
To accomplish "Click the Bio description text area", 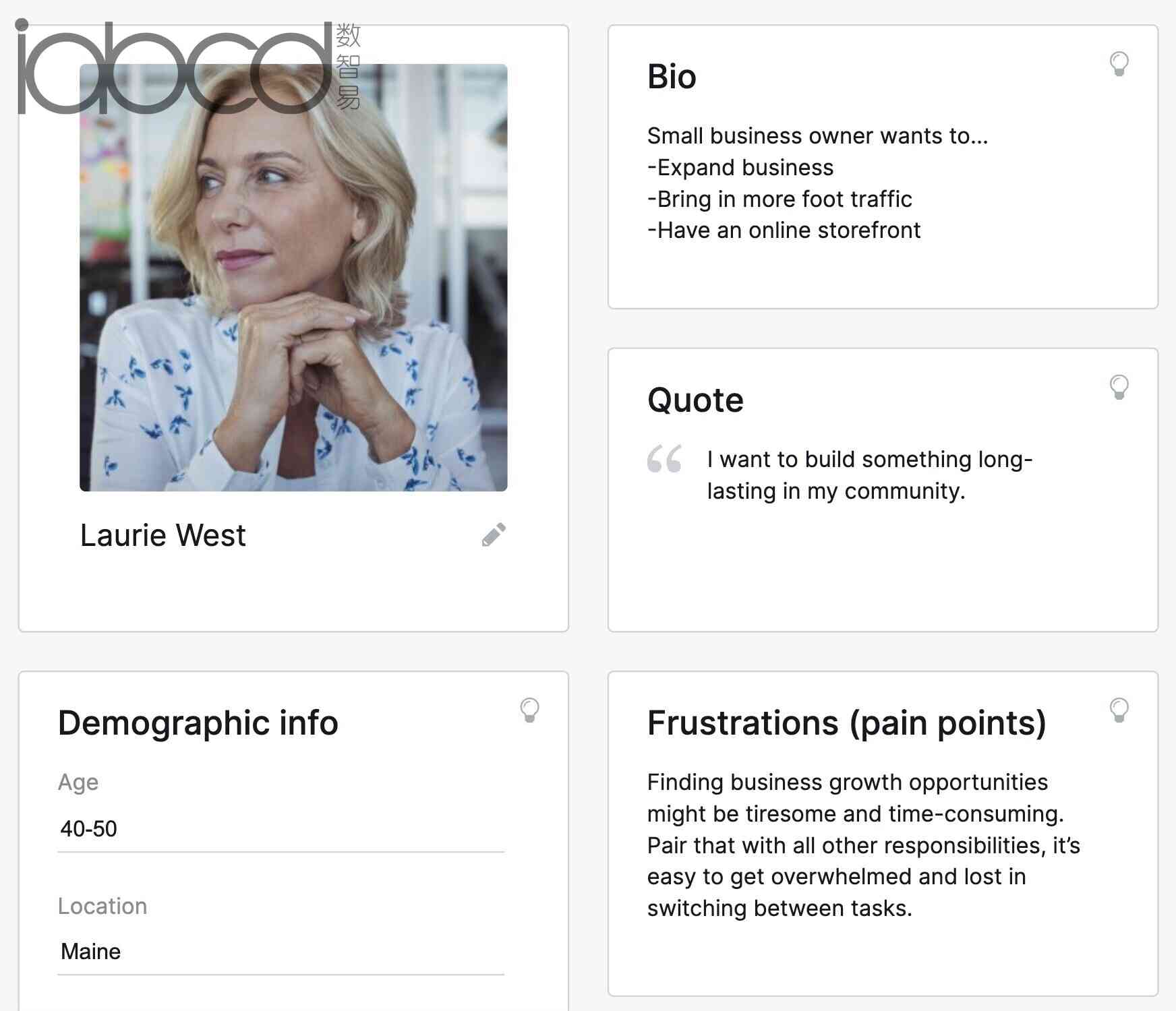I will pyautogui.click(x=817, y=183).
